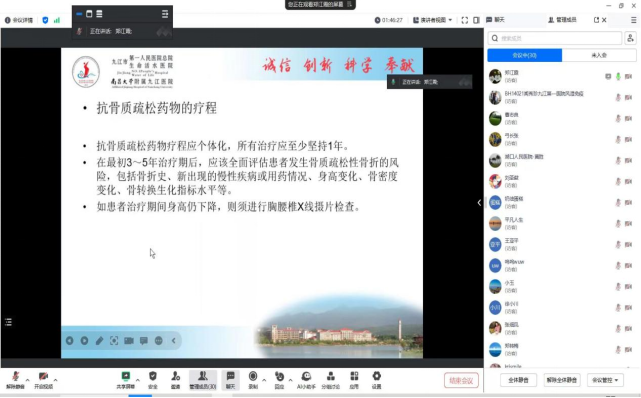Toggle camera of 小五 member
The image size is (641, 398).
628,286
